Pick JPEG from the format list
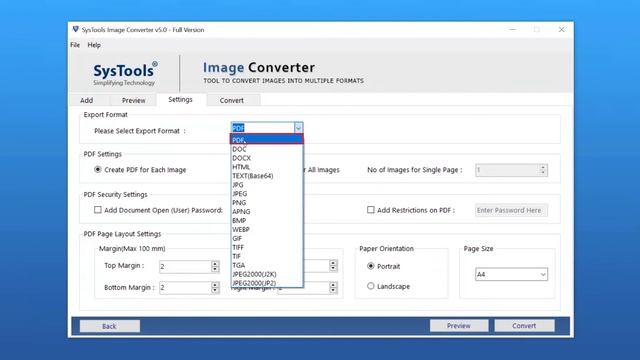Screen dimensions: 640x360 pyautogui.click(x=267, y=194)
